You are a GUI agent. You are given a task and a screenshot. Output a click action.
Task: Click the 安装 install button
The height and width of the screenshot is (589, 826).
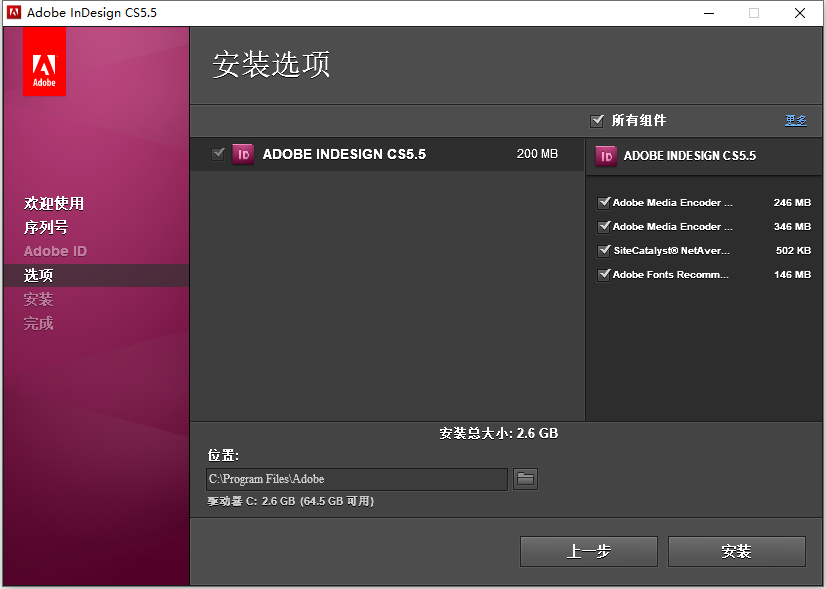coord(736,552)
